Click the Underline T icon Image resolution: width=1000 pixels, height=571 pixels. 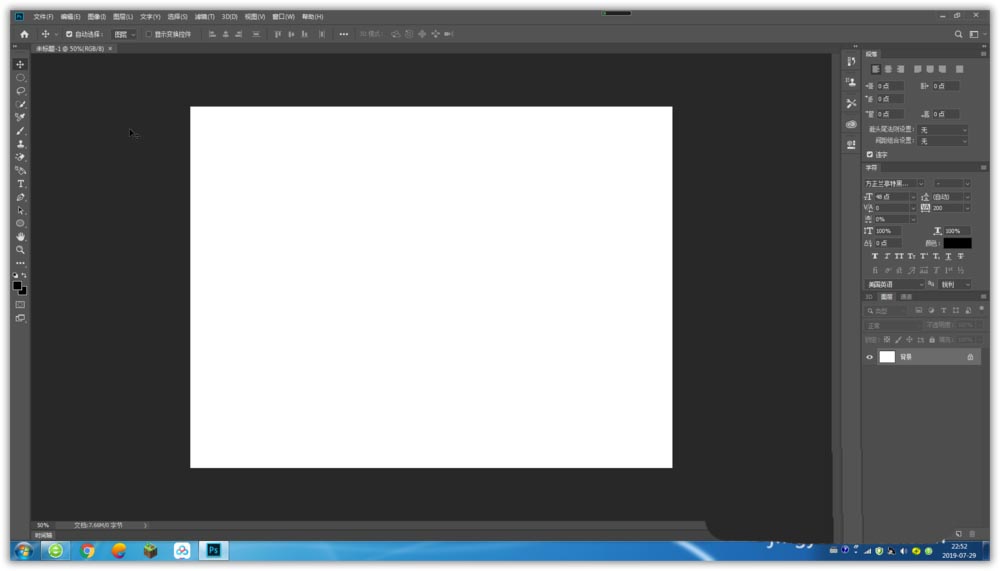(948, 256)
